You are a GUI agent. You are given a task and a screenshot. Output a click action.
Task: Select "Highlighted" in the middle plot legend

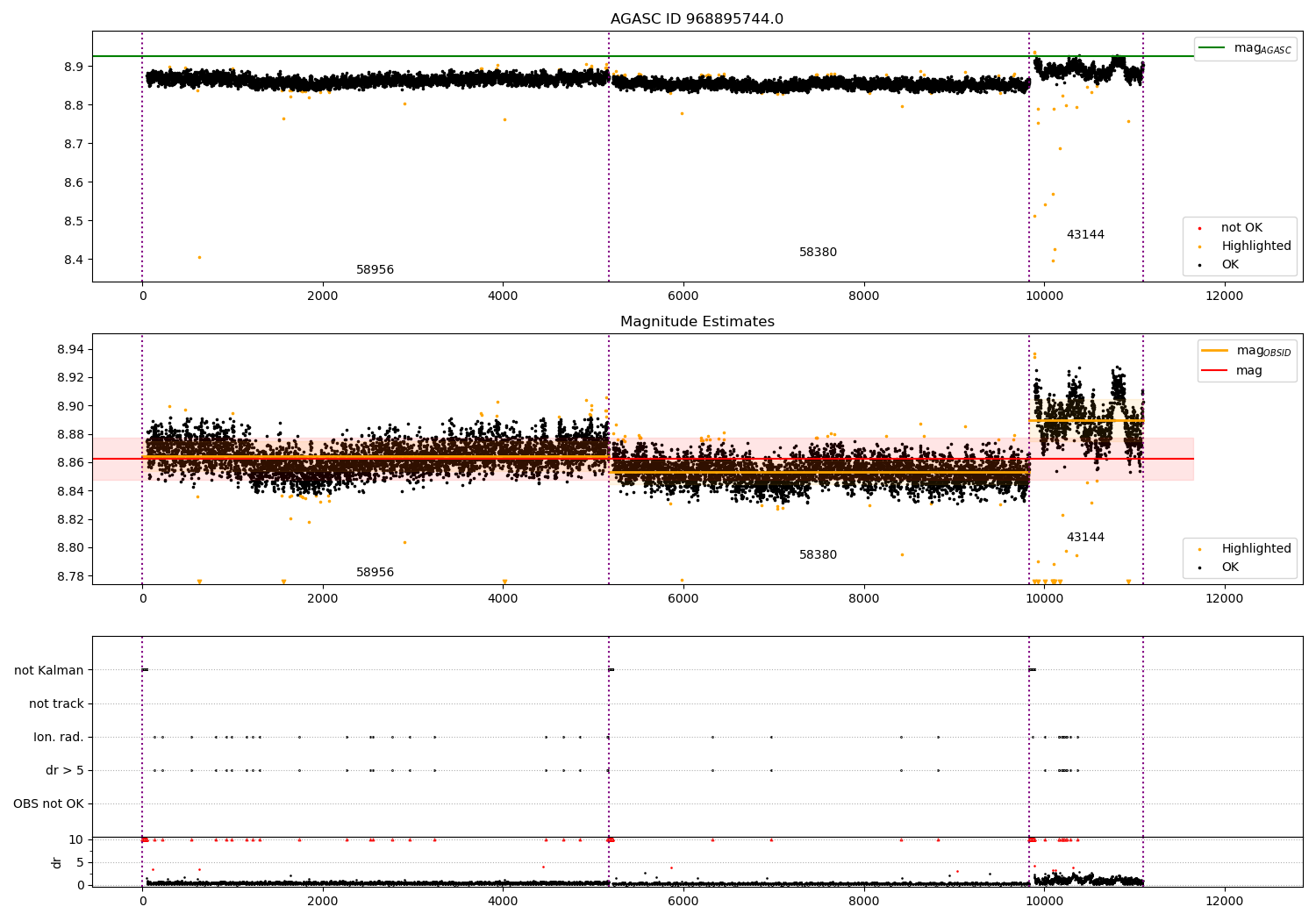[1256, 549]
